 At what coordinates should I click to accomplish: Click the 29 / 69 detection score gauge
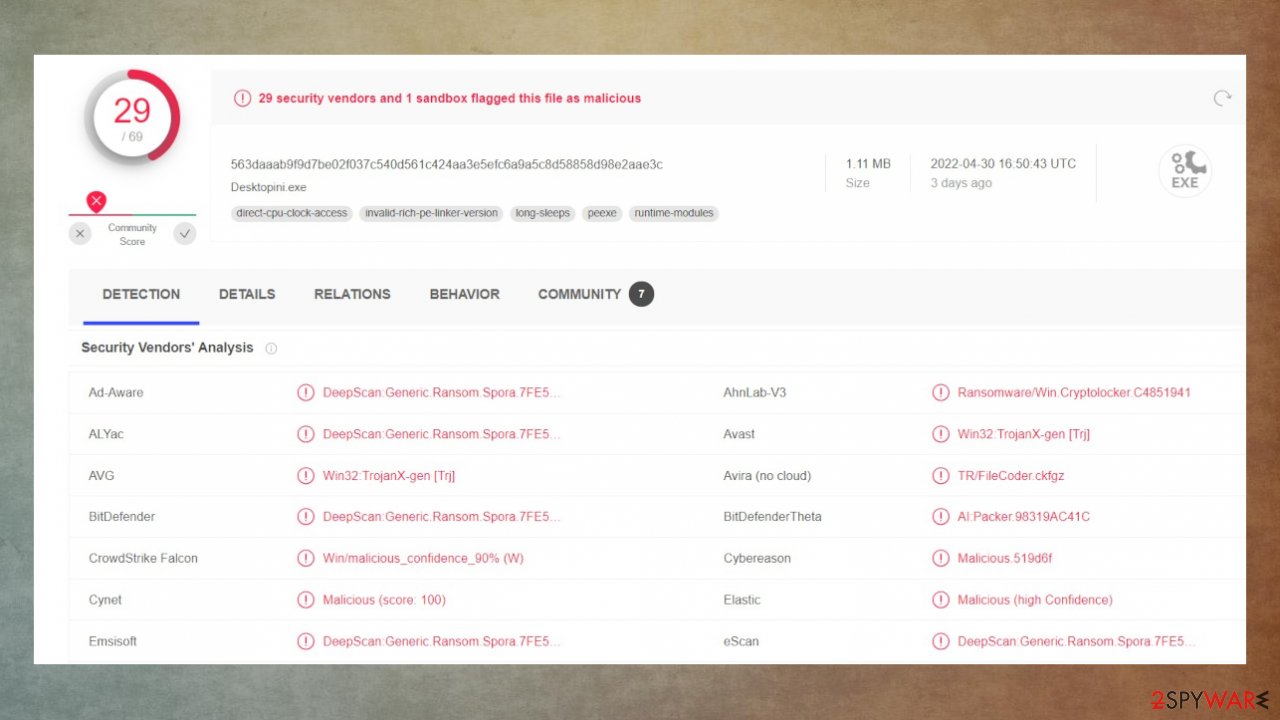[x=132, y=118]
